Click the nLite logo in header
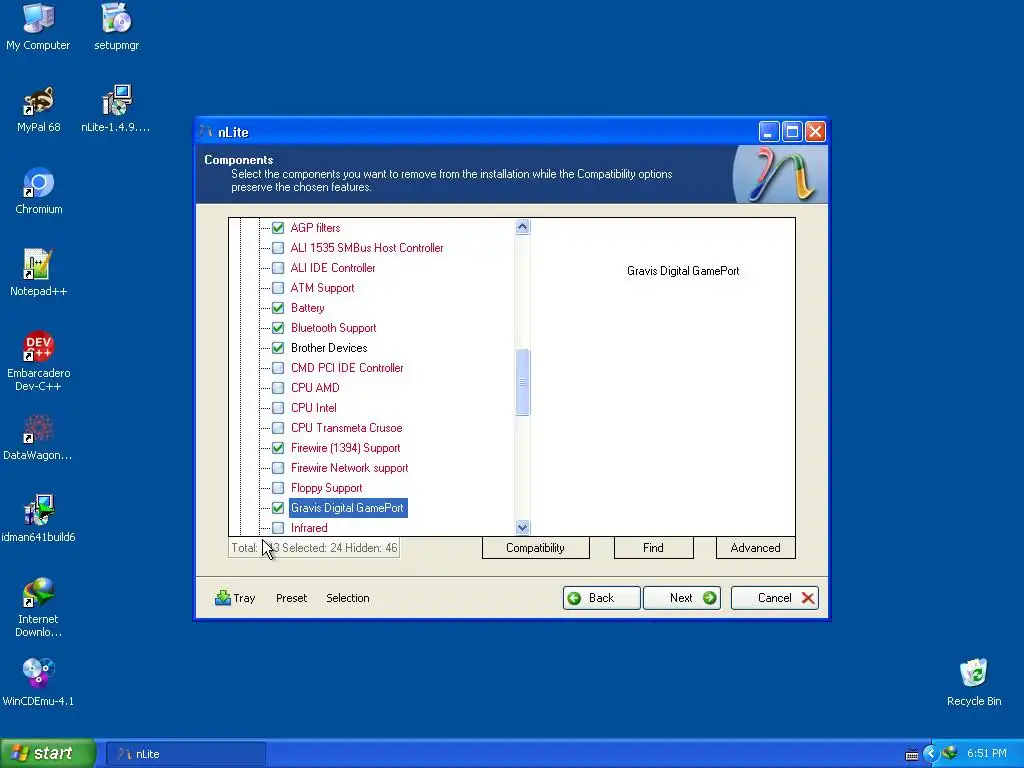1024x768 pixels. 780,173
